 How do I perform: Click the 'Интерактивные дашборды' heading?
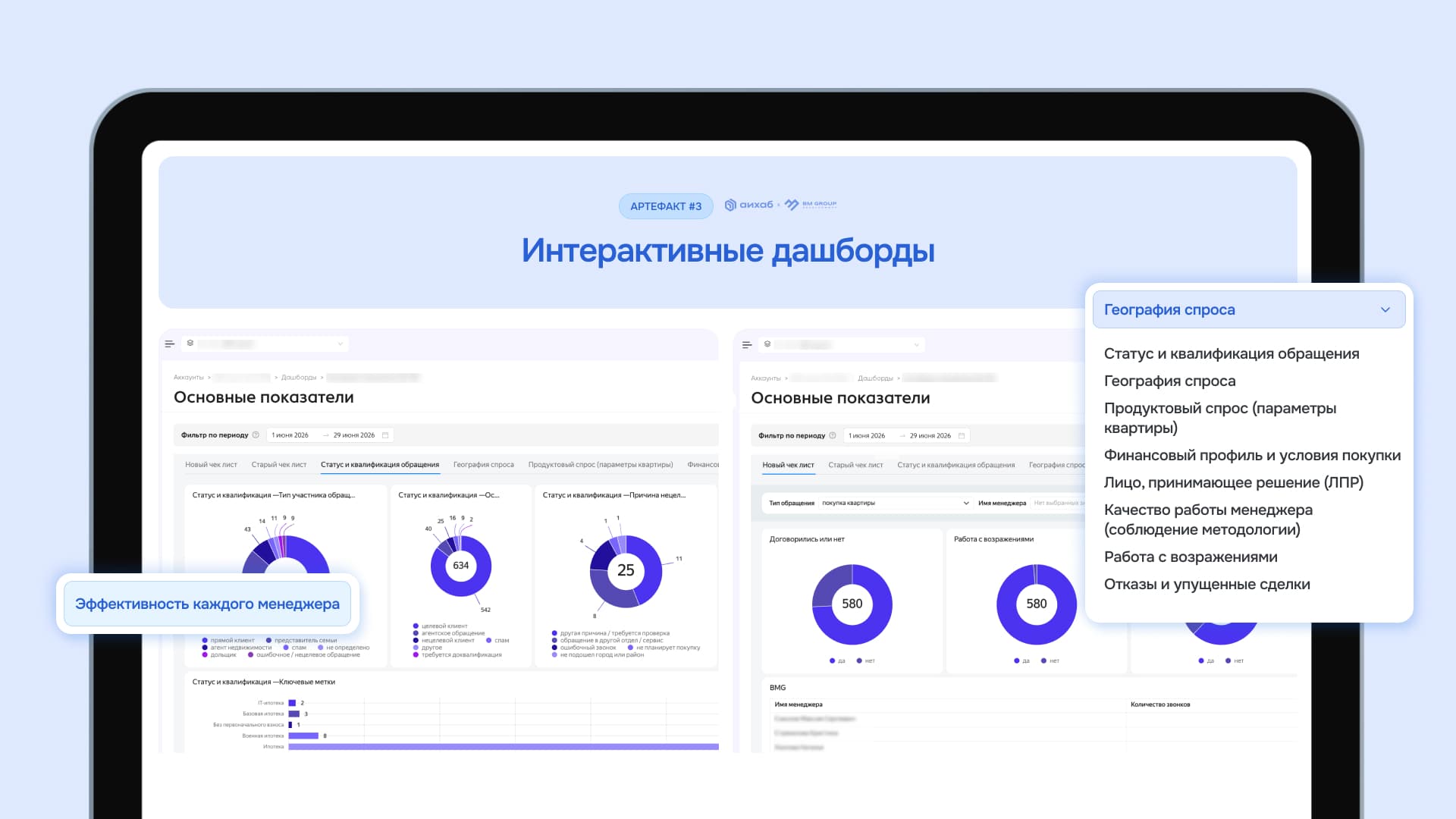point(728,250)
